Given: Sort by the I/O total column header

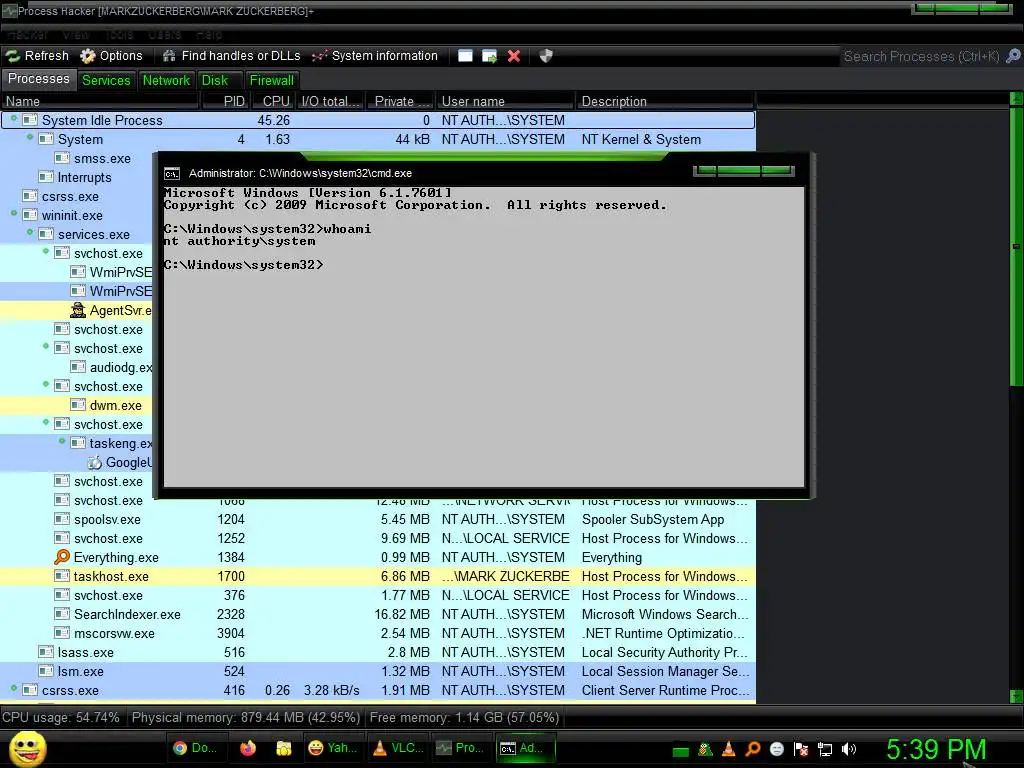Looking at the screenshot, I should tap(329, 101).
